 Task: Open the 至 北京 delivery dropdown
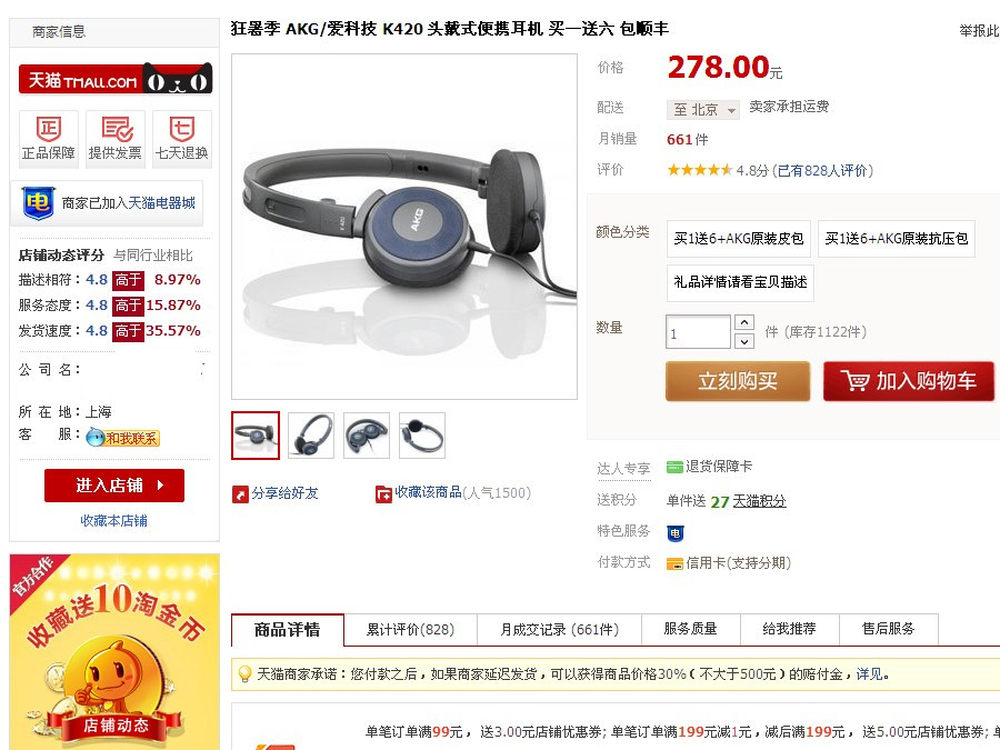703,110
